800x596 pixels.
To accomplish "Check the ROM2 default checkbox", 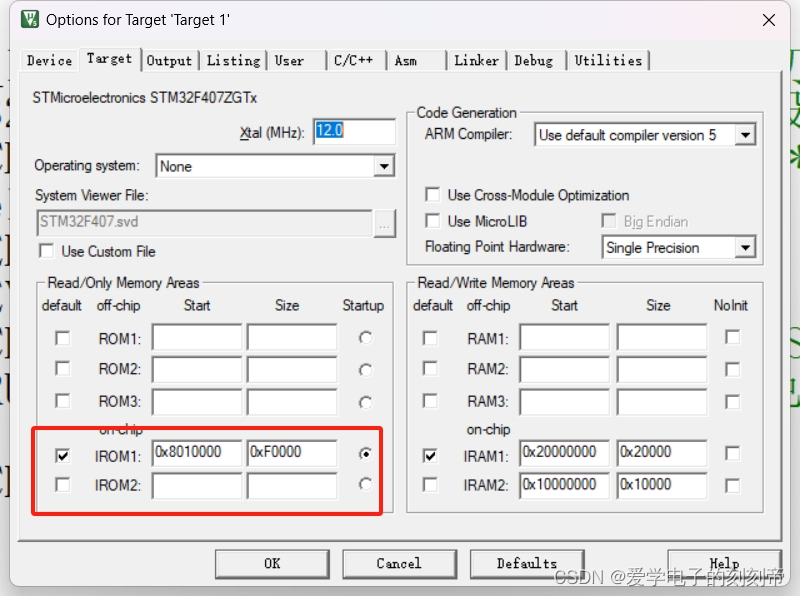I will tap(63, 368).
